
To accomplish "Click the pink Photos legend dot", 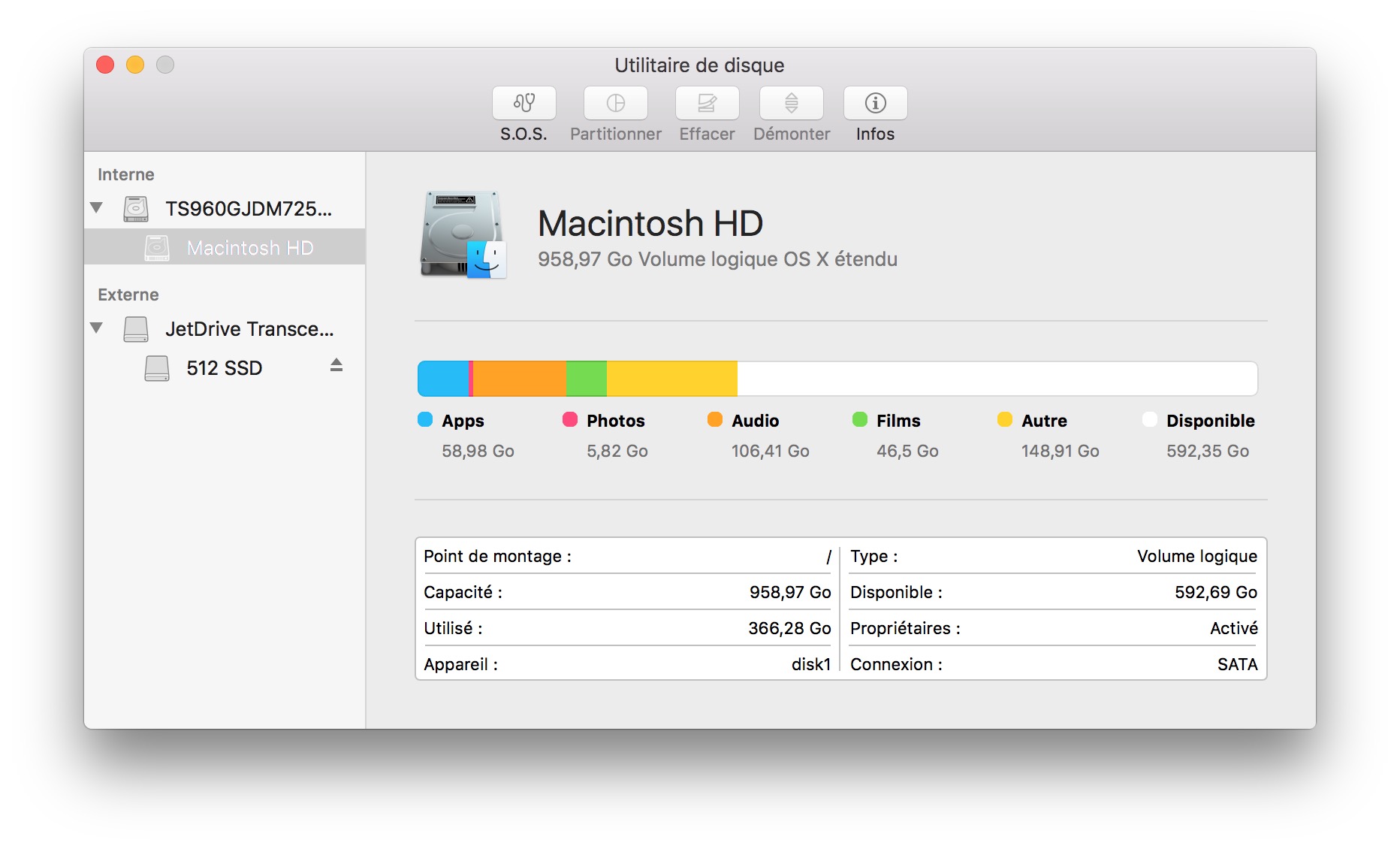I will coord(570,419).
